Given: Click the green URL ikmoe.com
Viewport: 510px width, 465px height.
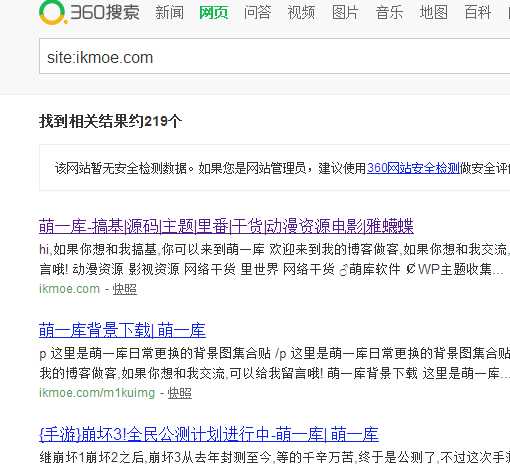Looking at the screenshot, I should point(69,289).
